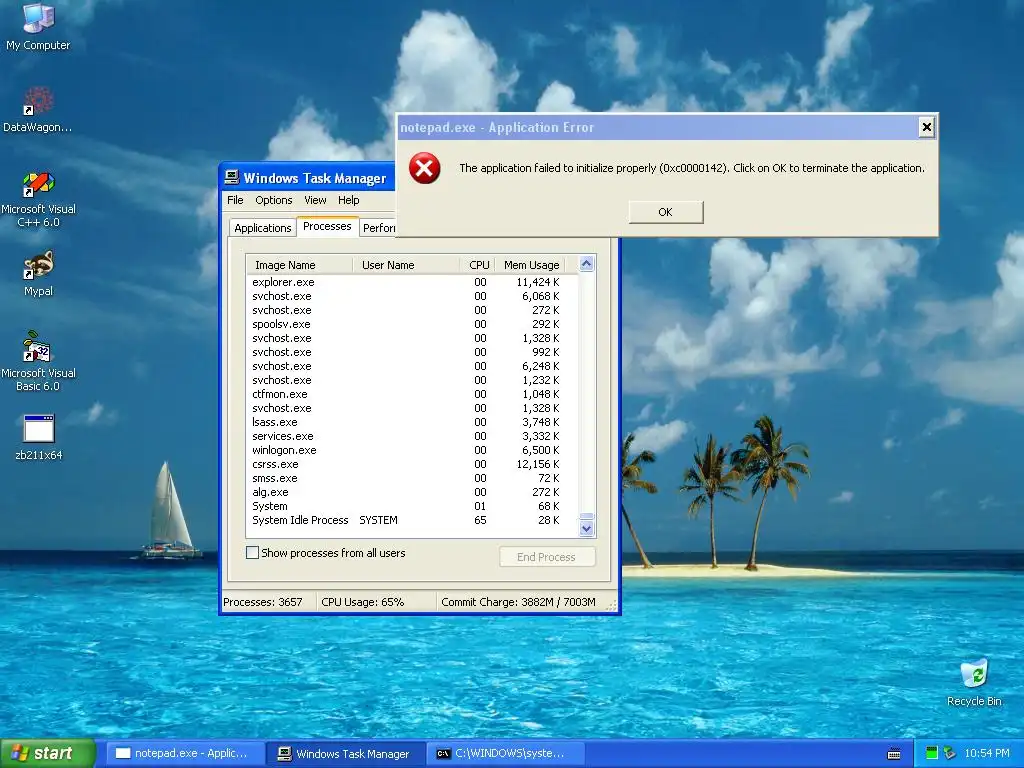Select the zb211x64 desktop icon

click(x=39, y=437)
